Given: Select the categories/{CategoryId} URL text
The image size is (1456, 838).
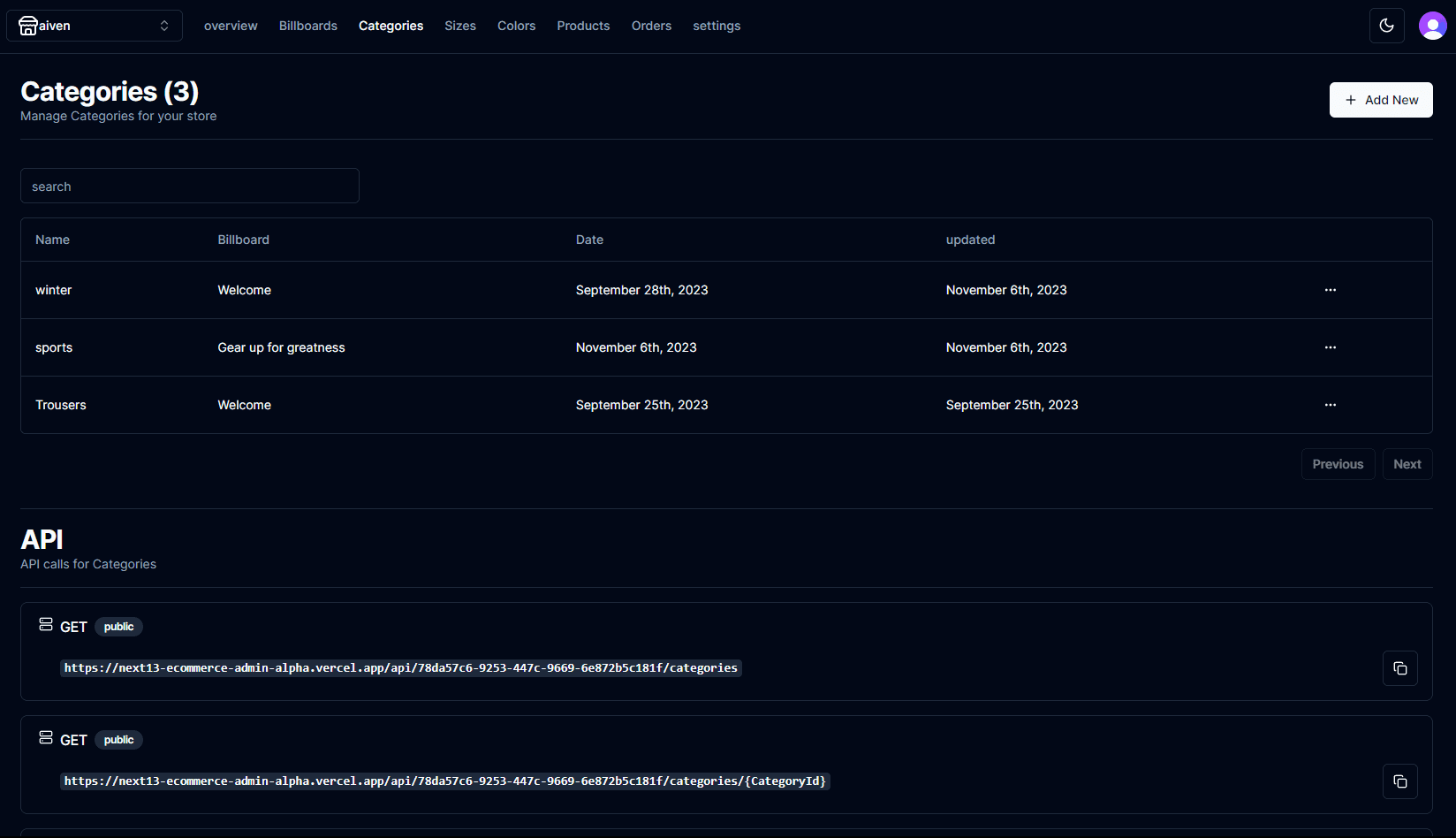Looking at the screenshot, I should tap(445, 781).
